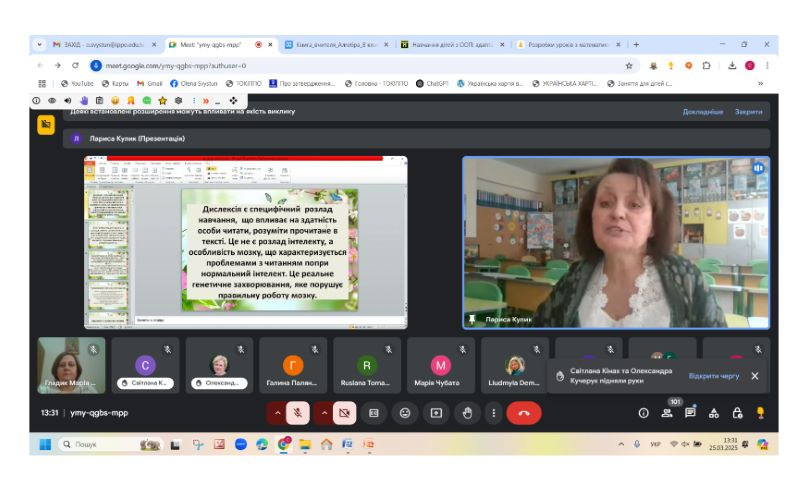Open File Explorer from the taskbar
This screenshot has height=488, width=800.
[x=305, y=445]
